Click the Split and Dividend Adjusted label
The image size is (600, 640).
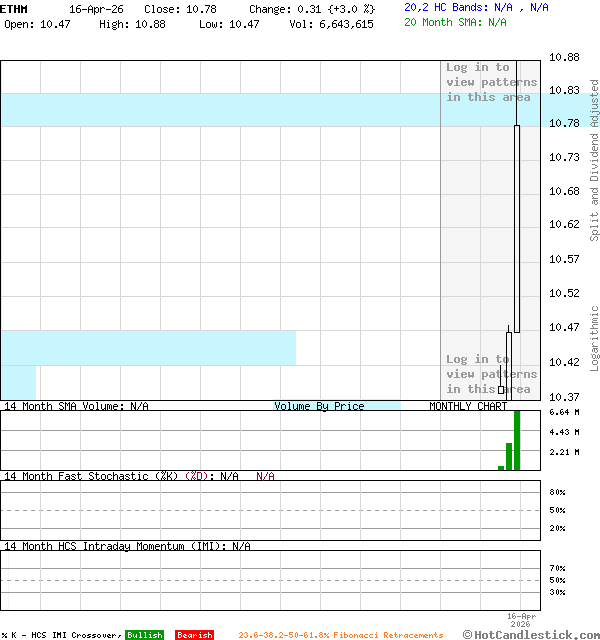pyautogui.click(x=594, y=160)
